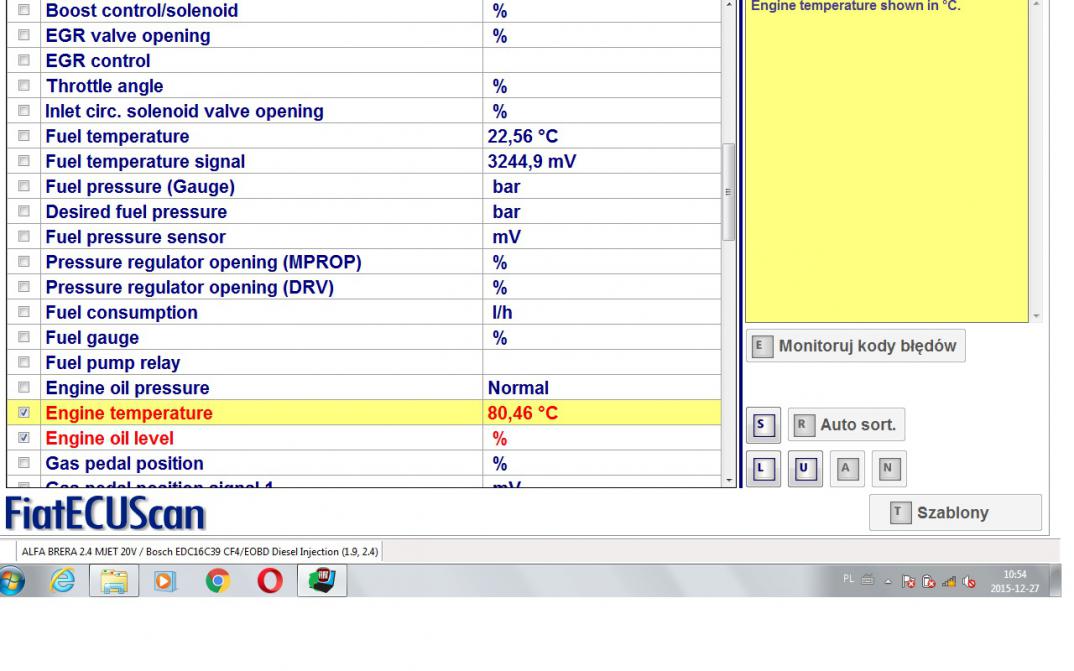Screen dimensions: 1074x671
Task: Click description panel scroll-down arrow
Action: [x=1036, y=316]
